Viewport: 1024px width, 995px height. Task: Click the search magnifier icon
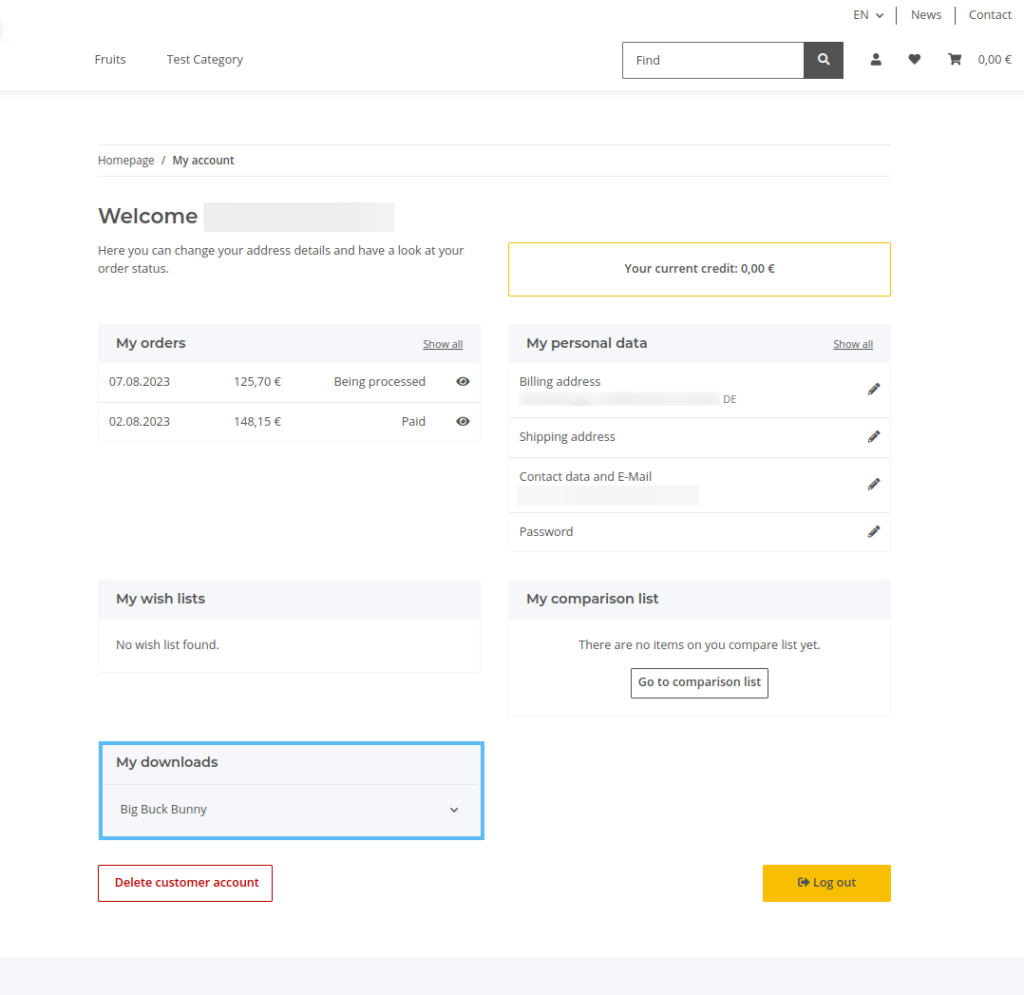(x=822, y=60)
